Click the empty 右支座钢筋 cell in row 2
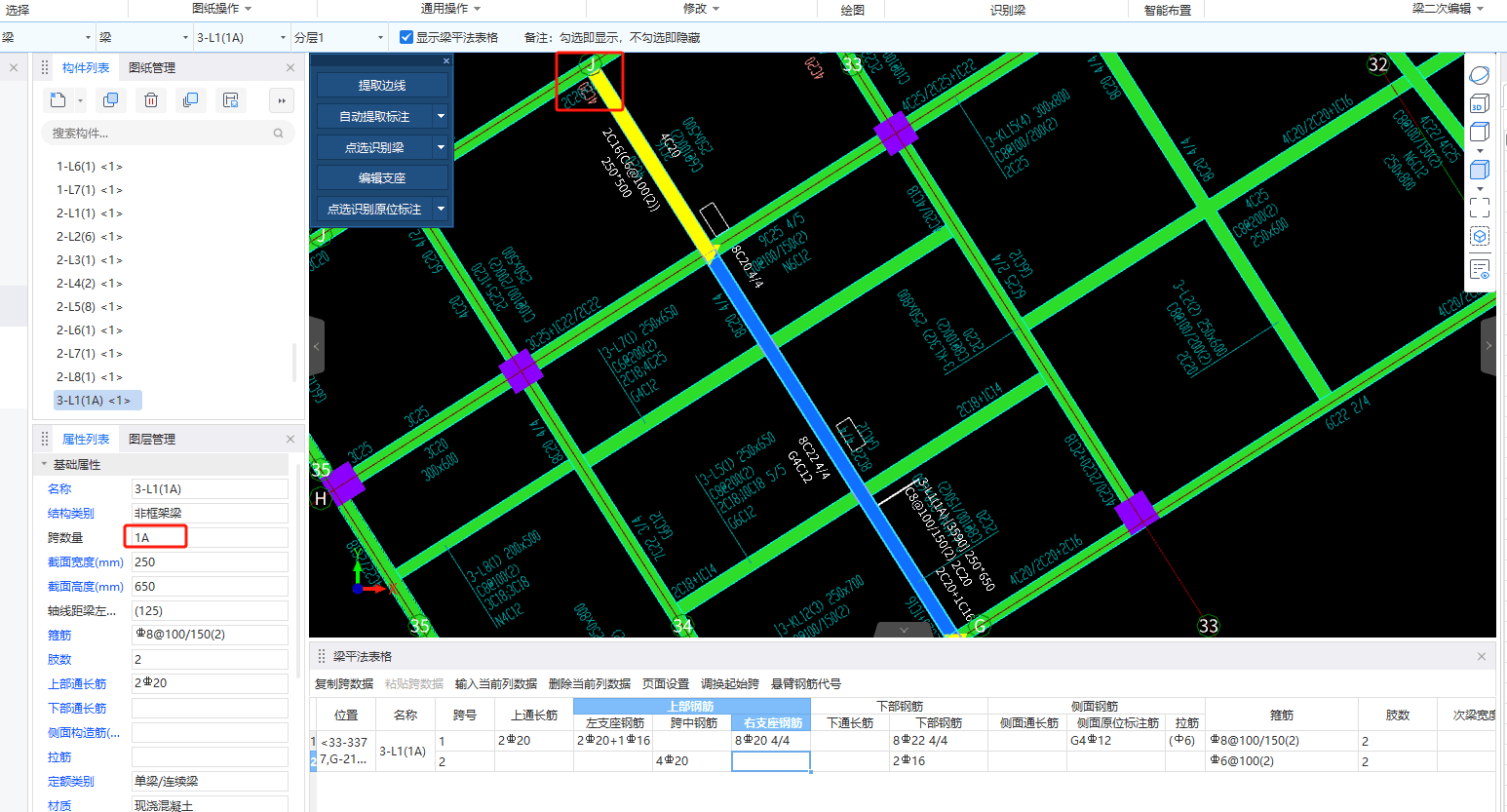This screenshot has width=1507, height=812. (771, 761)
